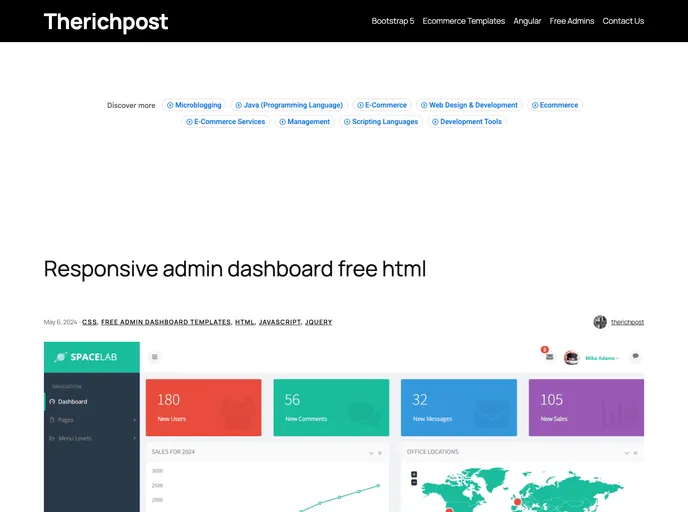Close the Sales for 2024 panel
This screenshot has height=512, width=688.
[x=380, y=453]
